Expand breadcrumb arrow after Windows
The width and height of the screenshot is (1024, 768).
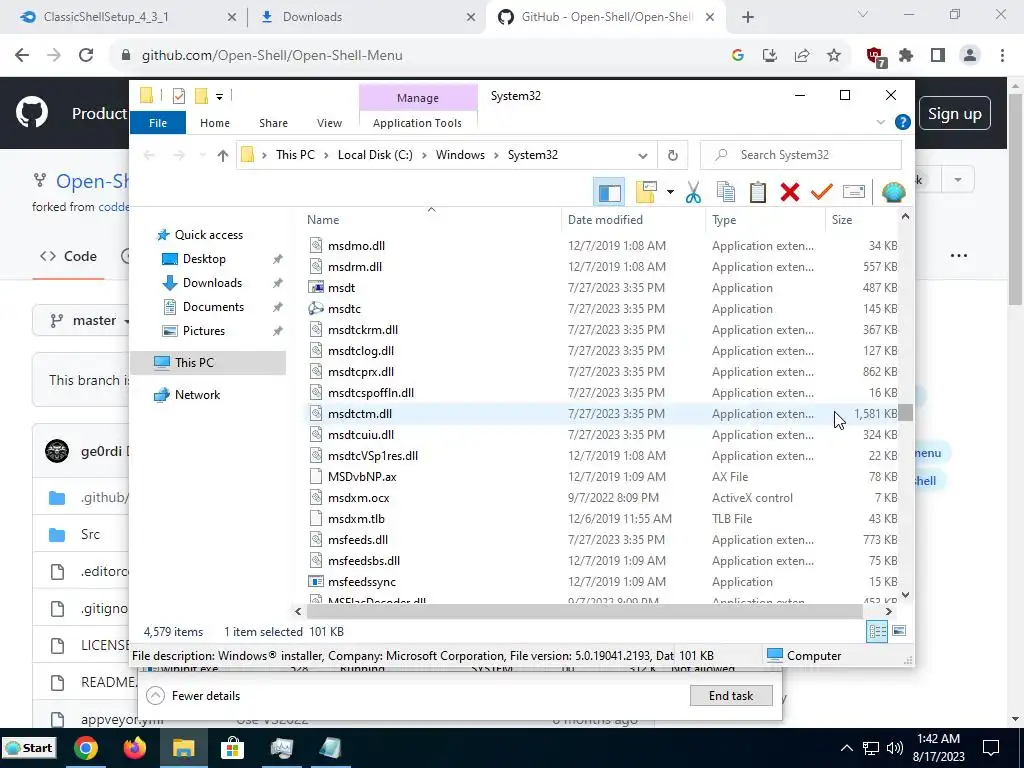[x=496, y=155]
